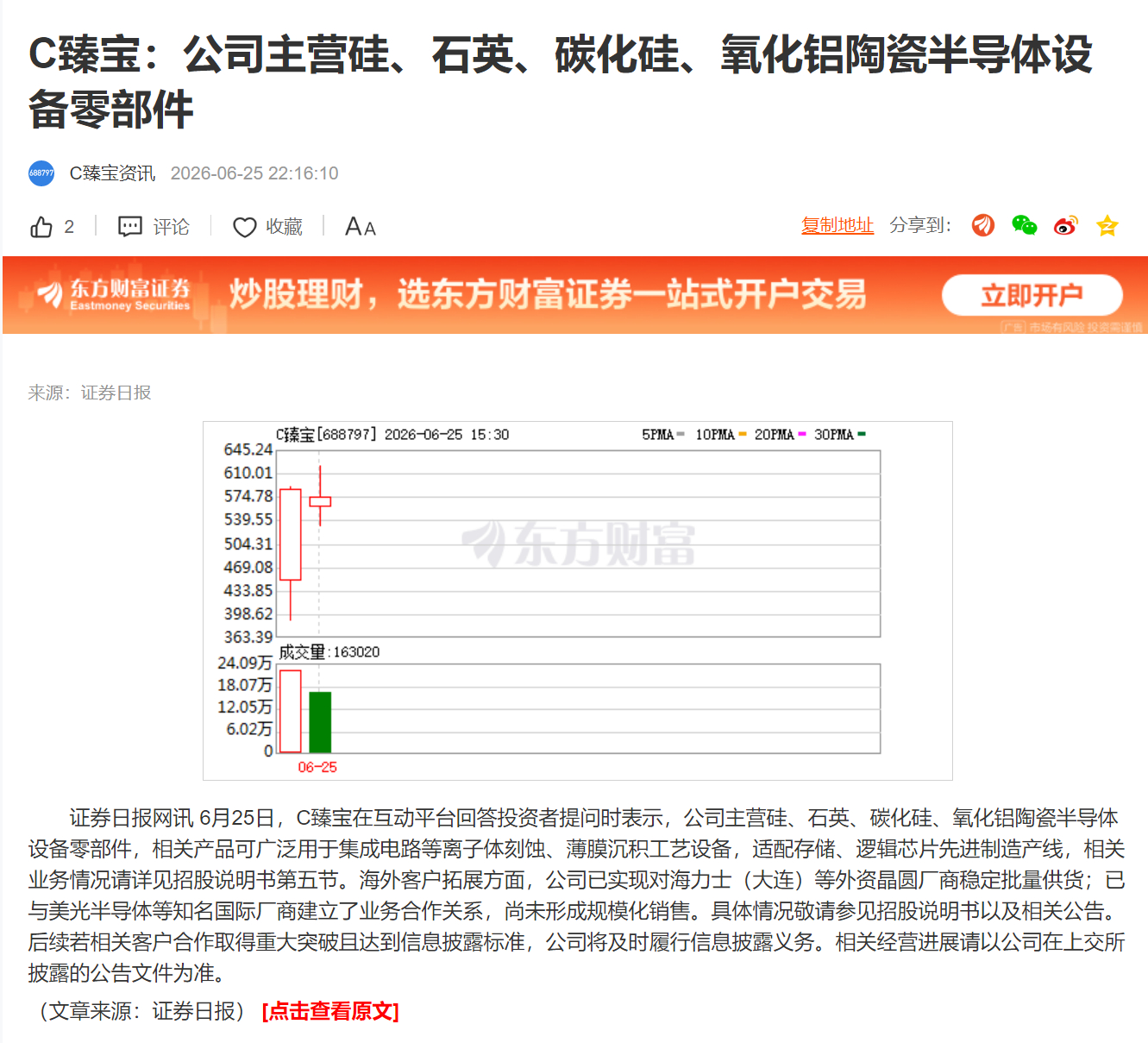Change font size with the AA icon
The width and height of the screenshot is (1148, 1043).
tap(360, 227)
